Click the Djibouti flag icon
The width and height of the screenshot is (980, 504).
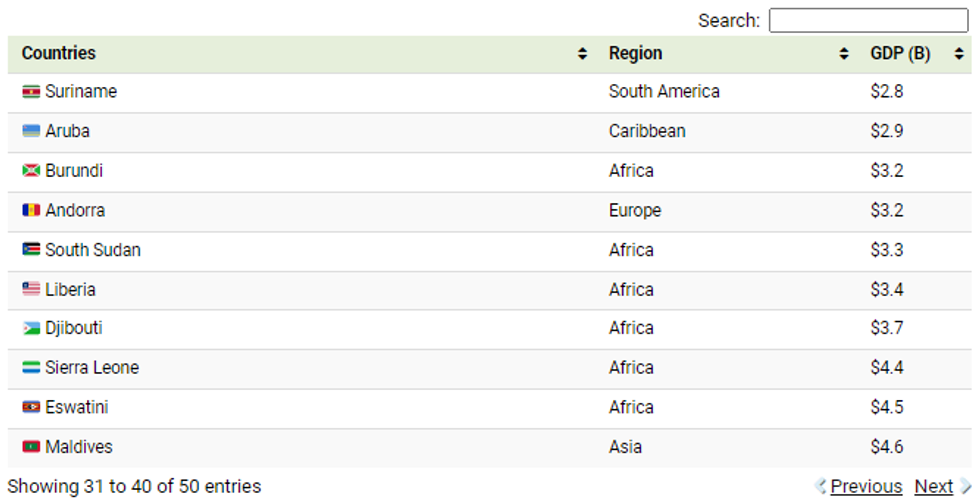point(31,329)
